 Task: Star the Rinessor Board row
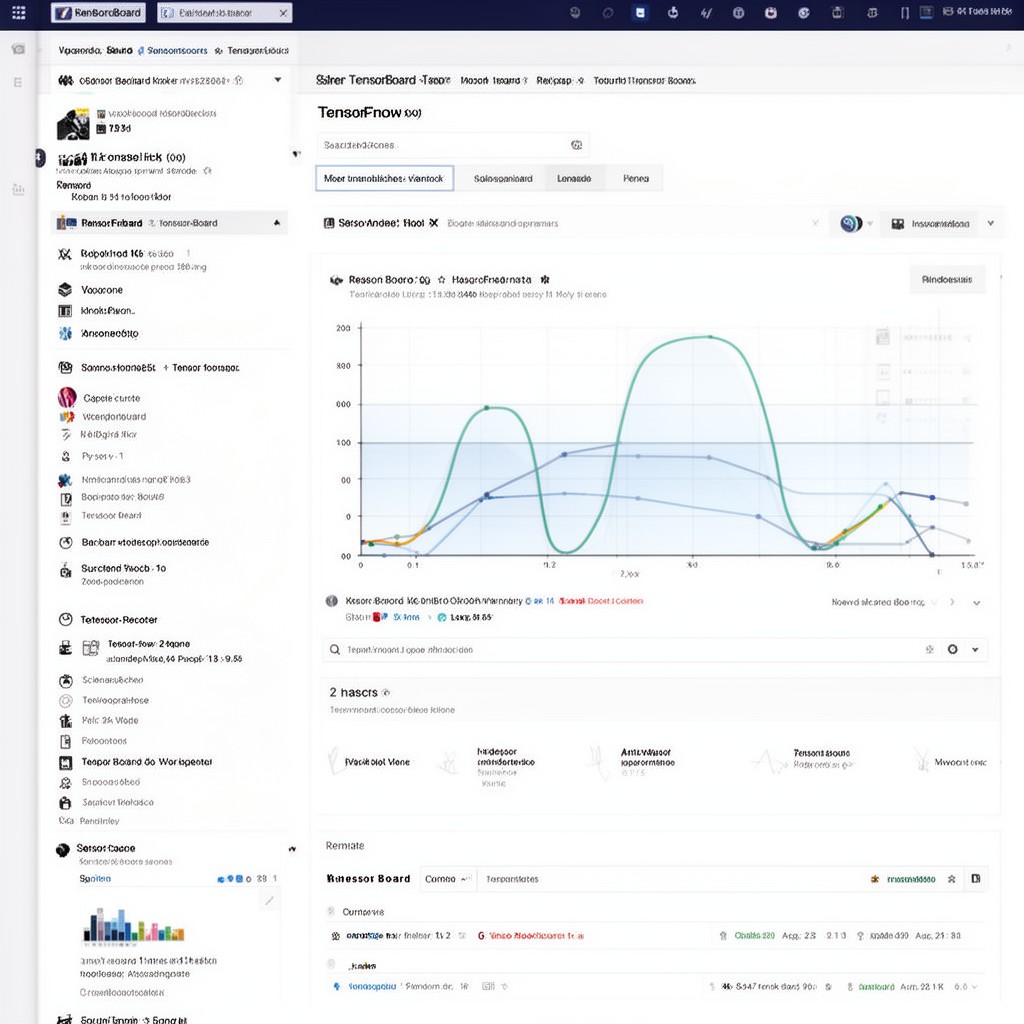tap(952, 879)
